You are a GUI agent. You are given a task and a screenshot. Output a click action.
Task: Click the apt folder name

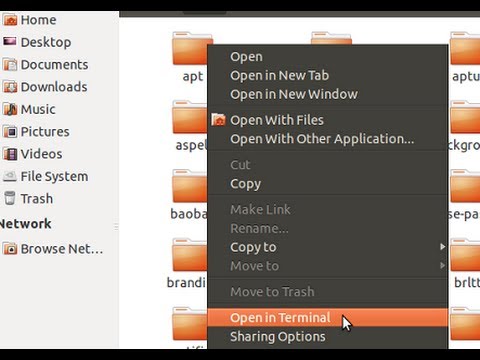(x=193, y=77)
